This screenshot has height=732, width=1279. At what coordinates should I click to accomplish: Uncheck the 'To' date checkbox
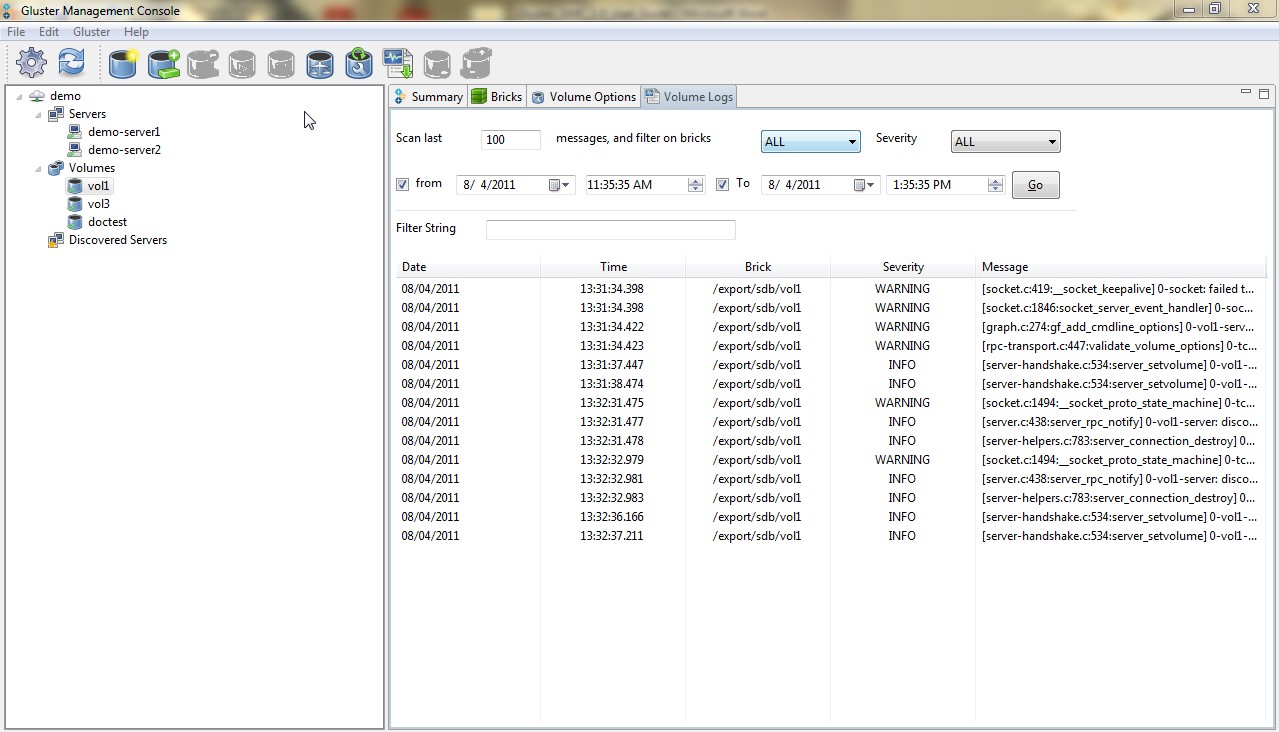pyautogui.click(x=722, y=185)
